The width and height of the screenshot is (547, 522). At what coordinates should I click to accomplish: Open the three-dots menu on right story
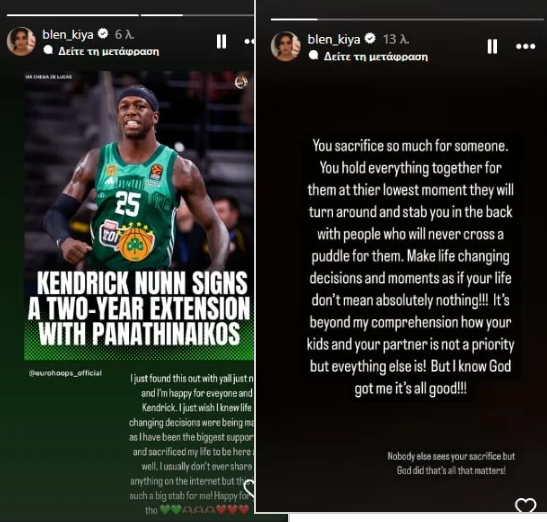(x=525, y=46)
